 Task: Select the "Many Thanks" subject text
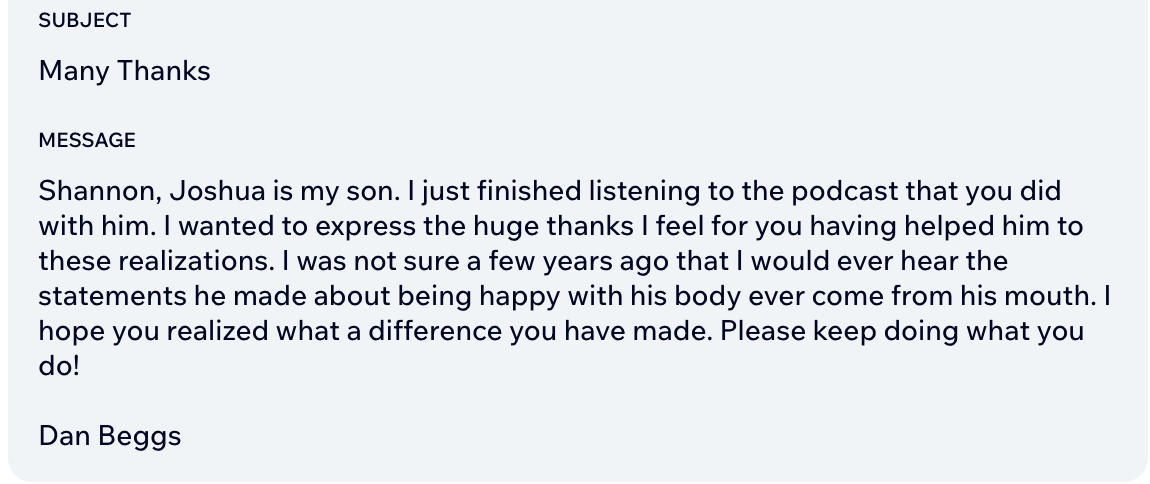click(x=124, y=71)
